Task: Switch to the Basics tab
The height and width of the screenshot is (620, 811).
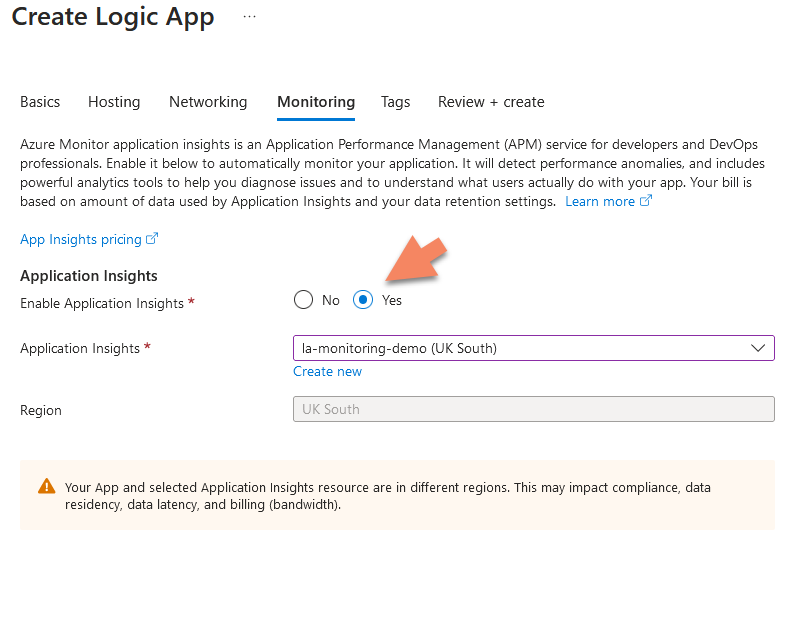Action: tap(40, 102)
